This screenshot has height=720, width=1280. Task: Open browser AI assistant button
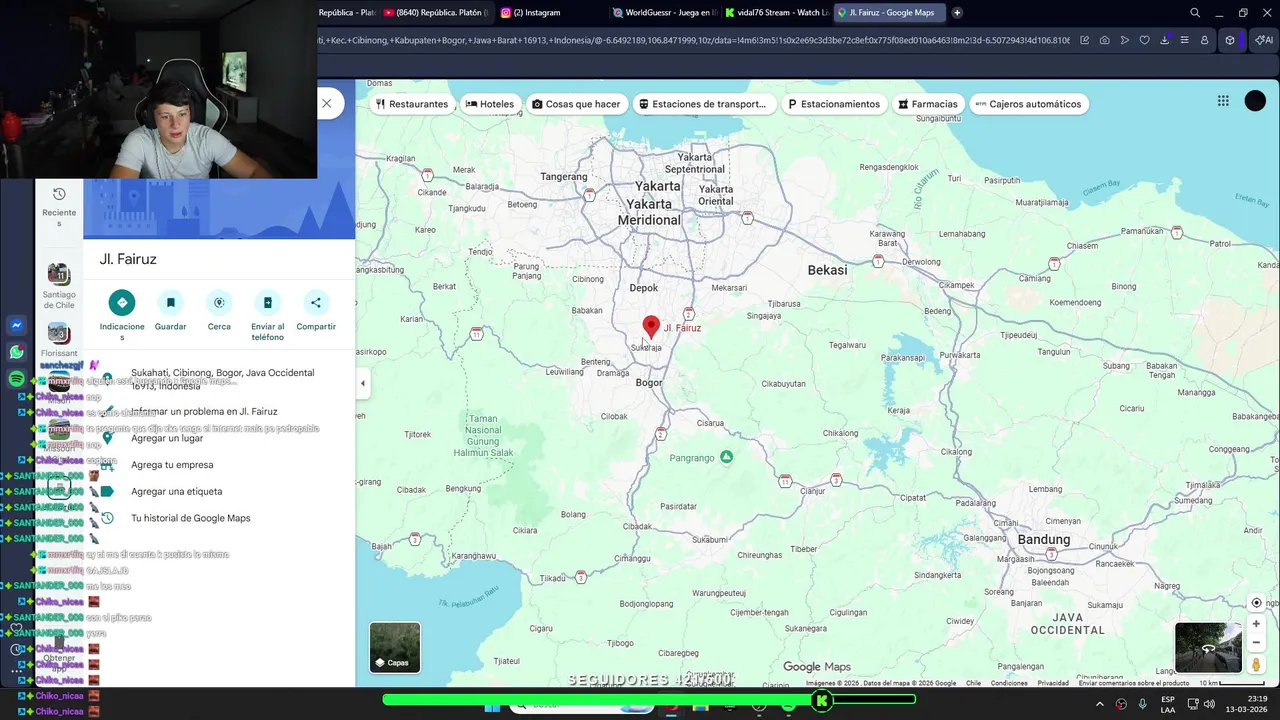coord(1263,40)
